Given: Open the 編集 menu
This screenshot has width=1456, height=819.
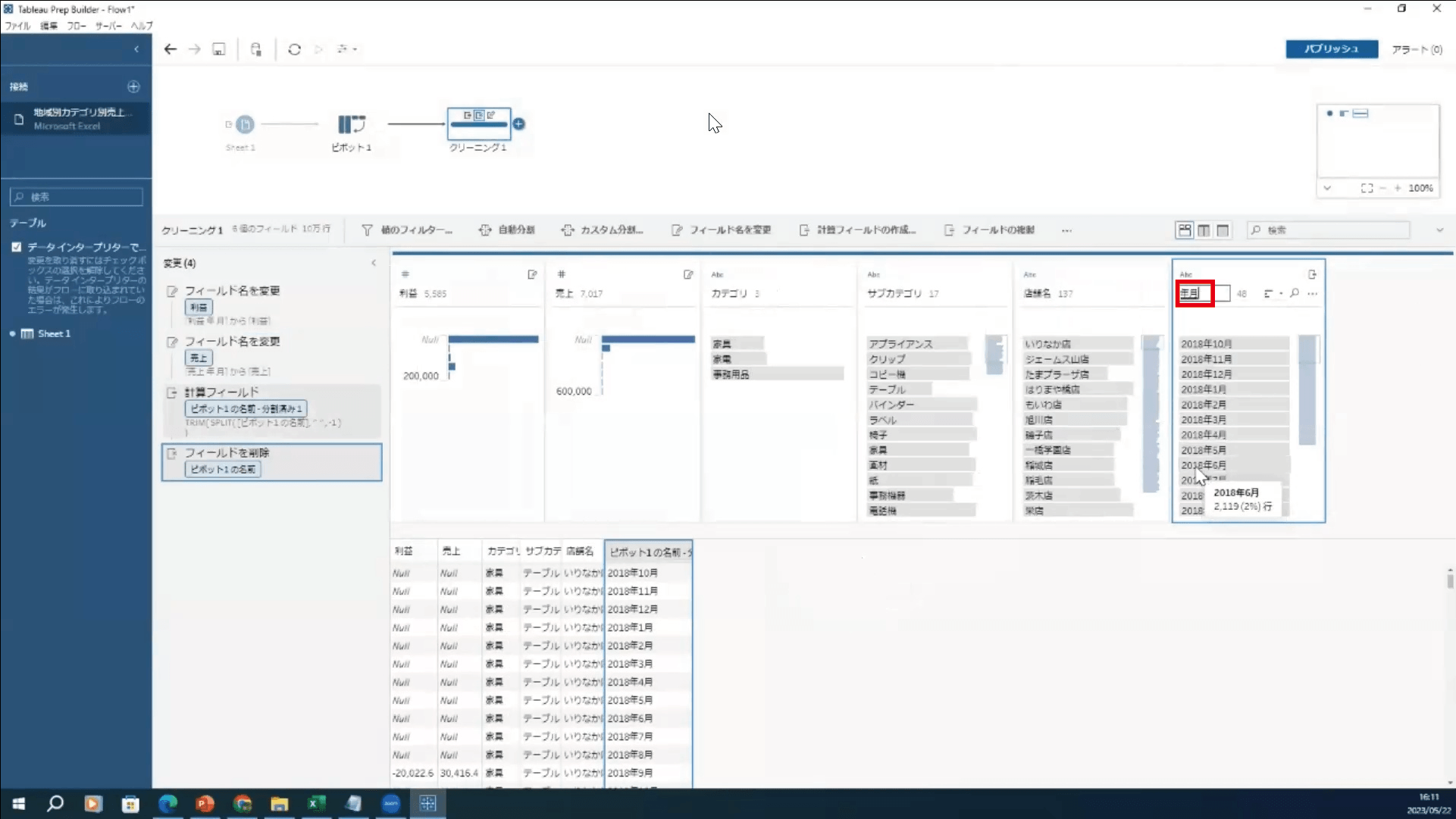Looking at the screenshot, I should 49,26.
